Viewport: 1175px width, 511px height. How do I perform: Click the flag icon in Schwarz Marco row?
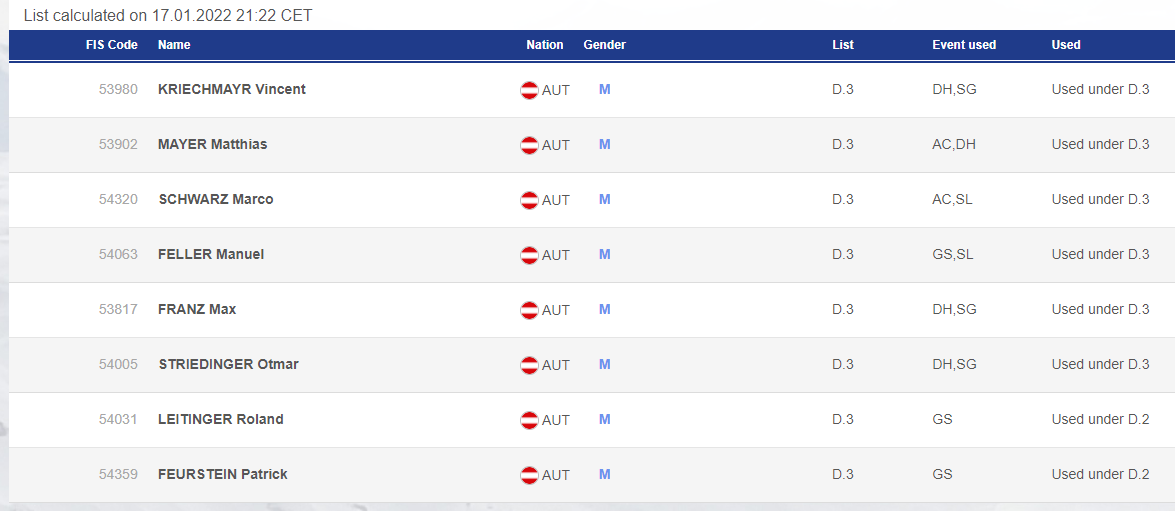pyautogui.click(x=529, y=200)
